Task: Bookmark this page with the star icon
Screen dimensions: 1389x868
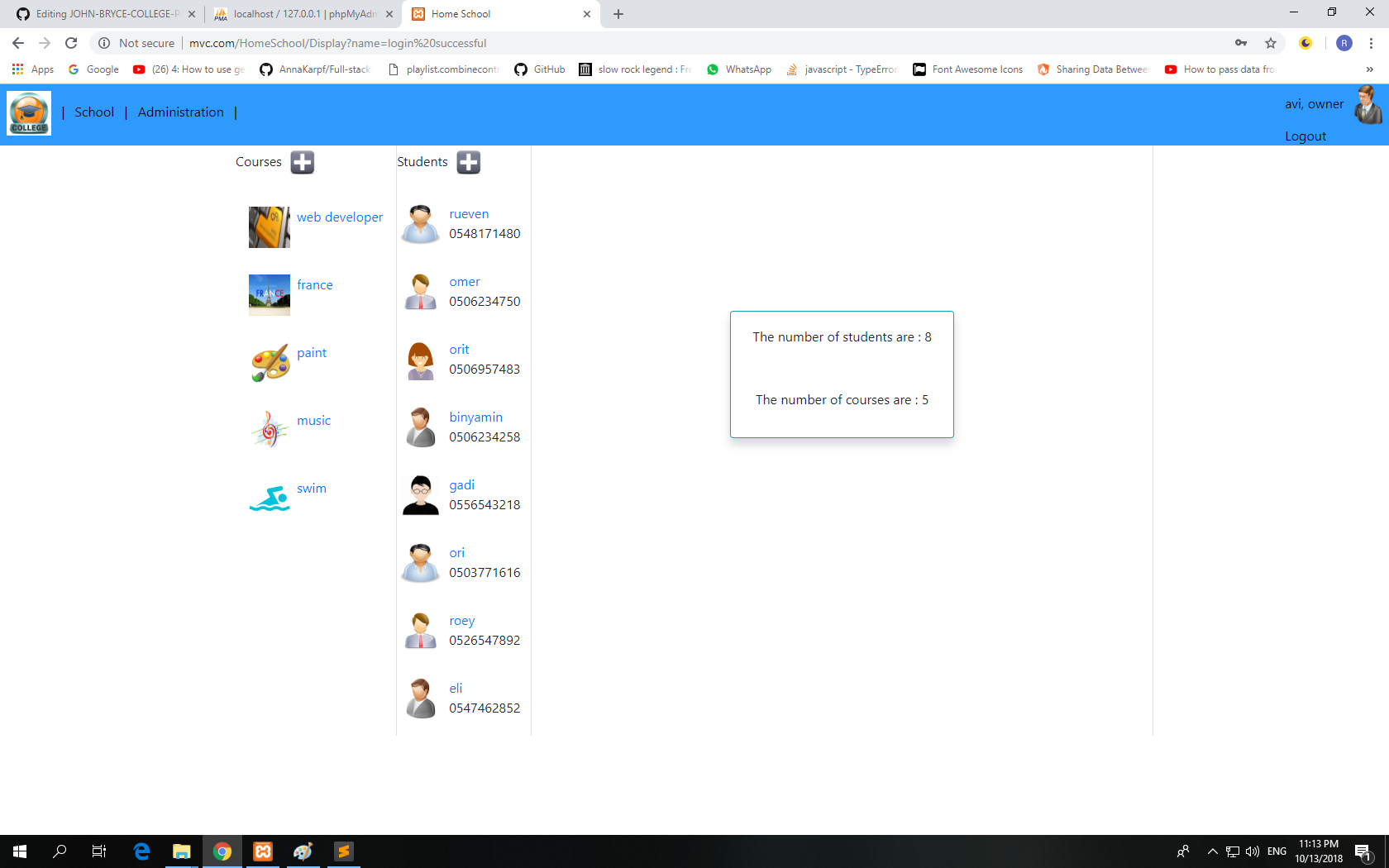Action: click(1271, 43)
